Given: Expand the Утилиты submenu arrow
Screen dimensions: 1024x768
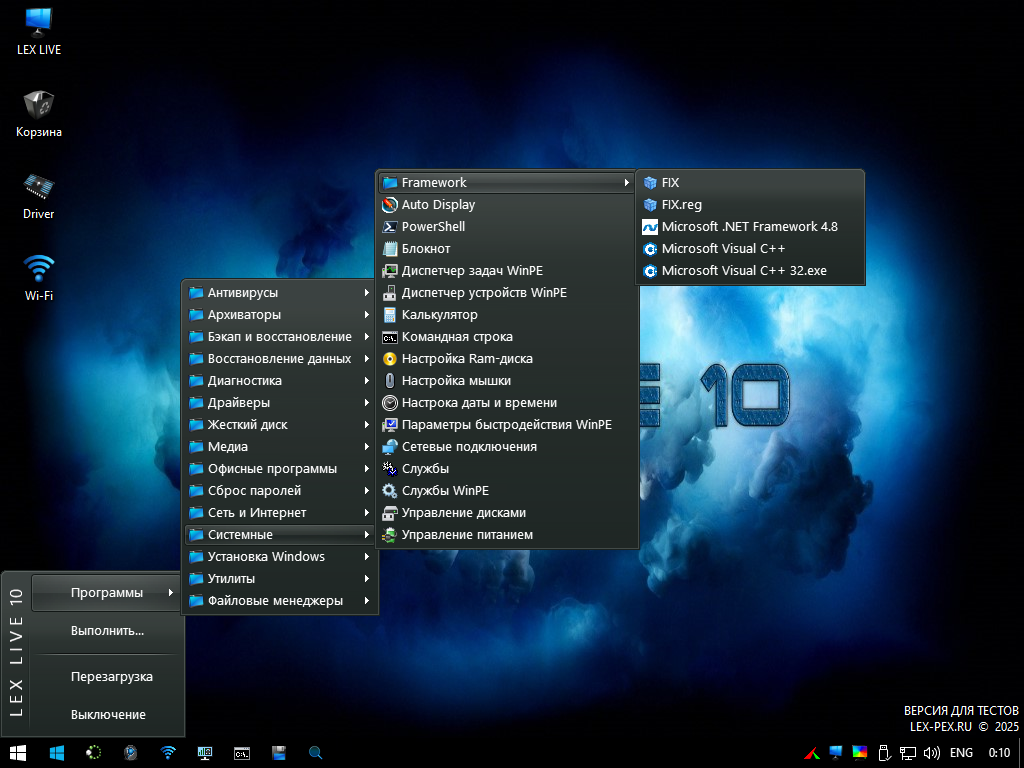Looking at the screenshot, I should 367,579.
